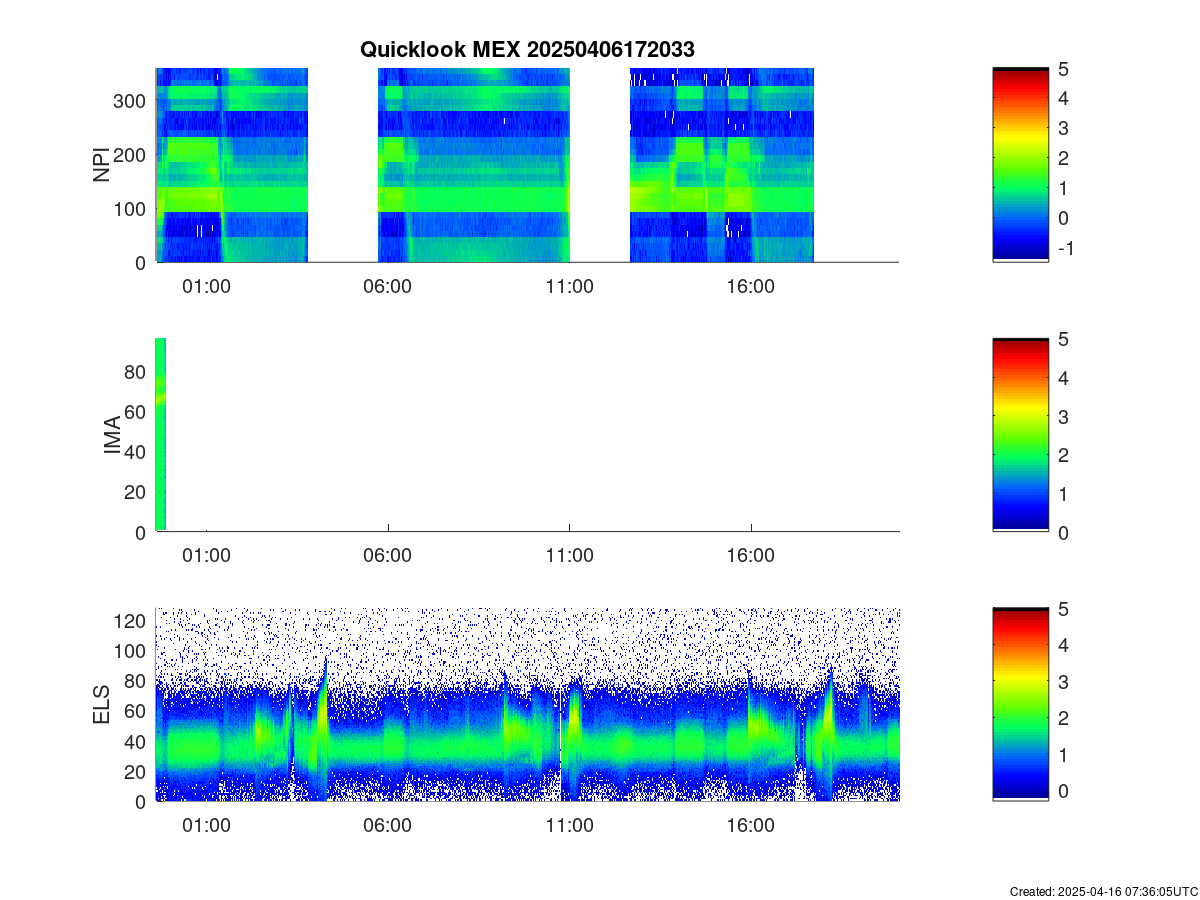Click the "16:00" time label under IMA panel
Viewport: 1200px width, 900px height.
tap(751, 555)
